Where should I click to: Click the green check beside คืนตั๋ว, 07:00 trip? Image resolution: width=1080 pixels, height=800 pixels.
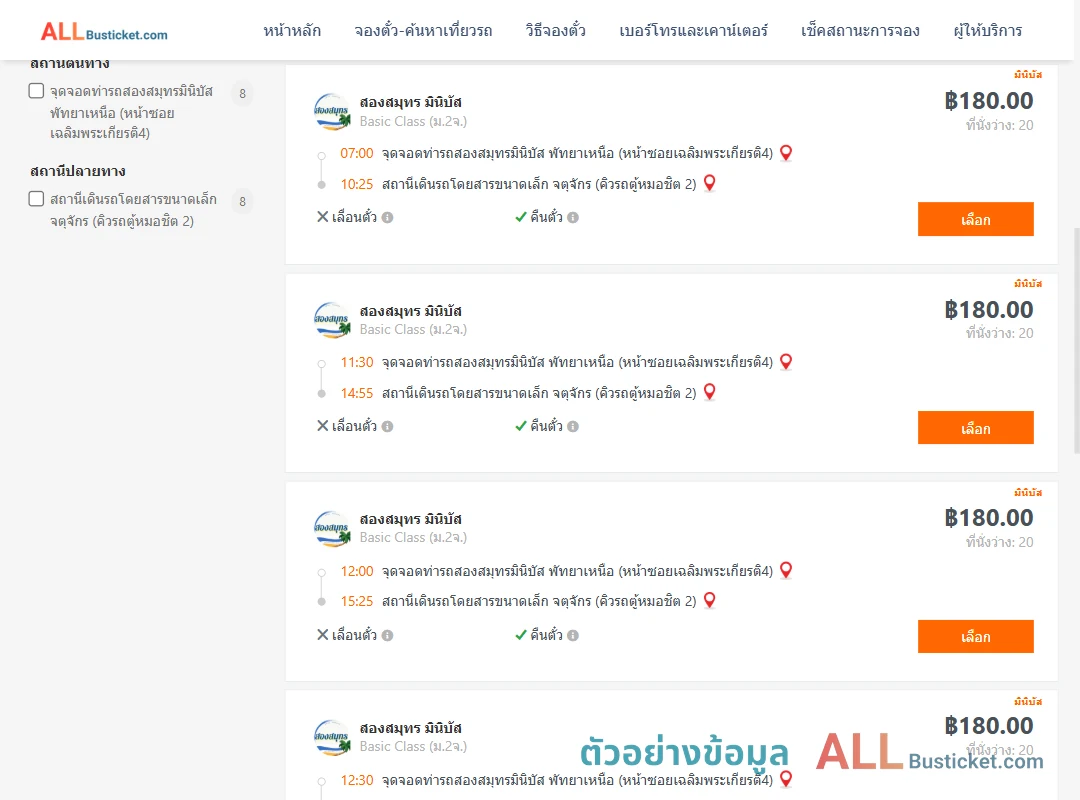pos(521,217)
